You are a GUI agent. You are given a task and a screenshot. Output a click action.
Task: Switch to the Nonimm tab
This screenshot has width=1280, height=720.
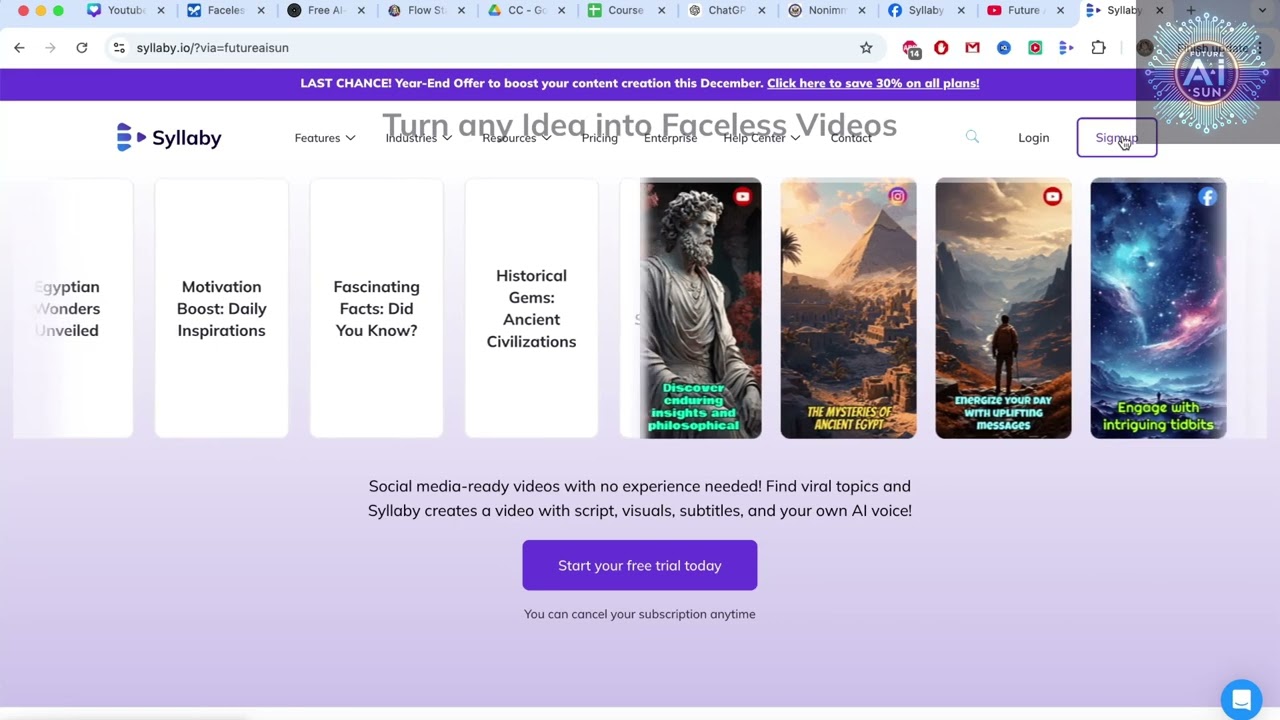point(825,11)
